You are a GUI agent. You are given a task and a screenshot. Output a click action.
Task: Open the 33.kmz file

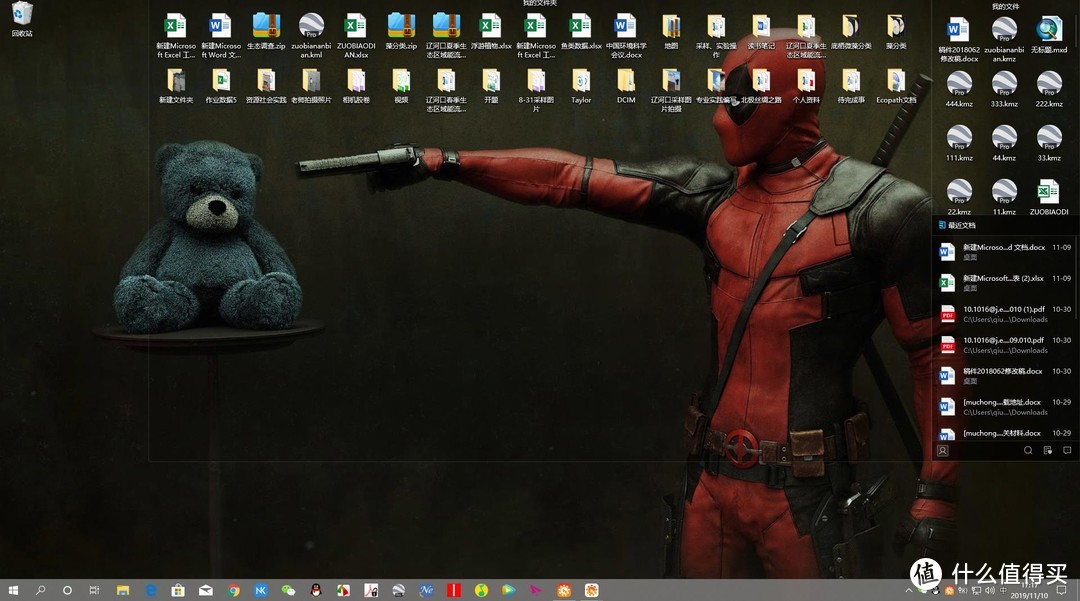1049,143
